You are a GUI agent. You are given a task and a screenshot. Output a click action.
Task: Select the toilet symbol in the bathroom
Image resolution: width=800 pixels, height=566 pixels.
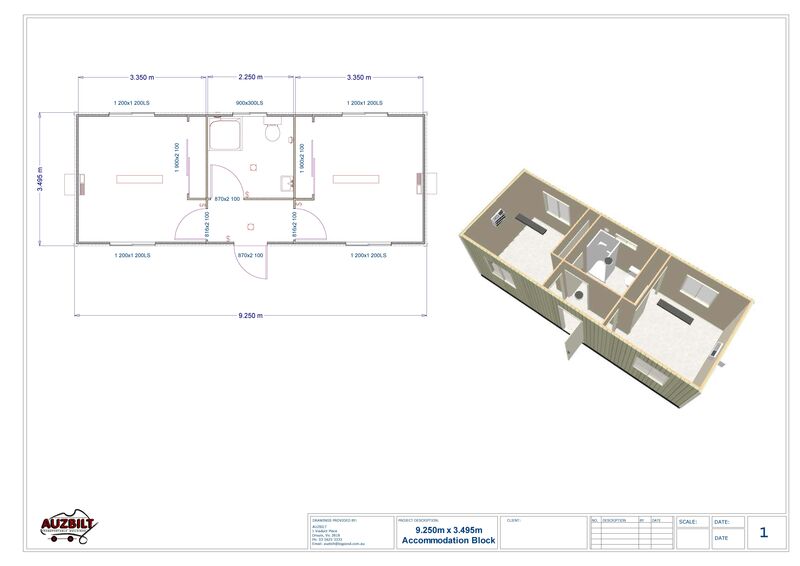coord(271,131)
